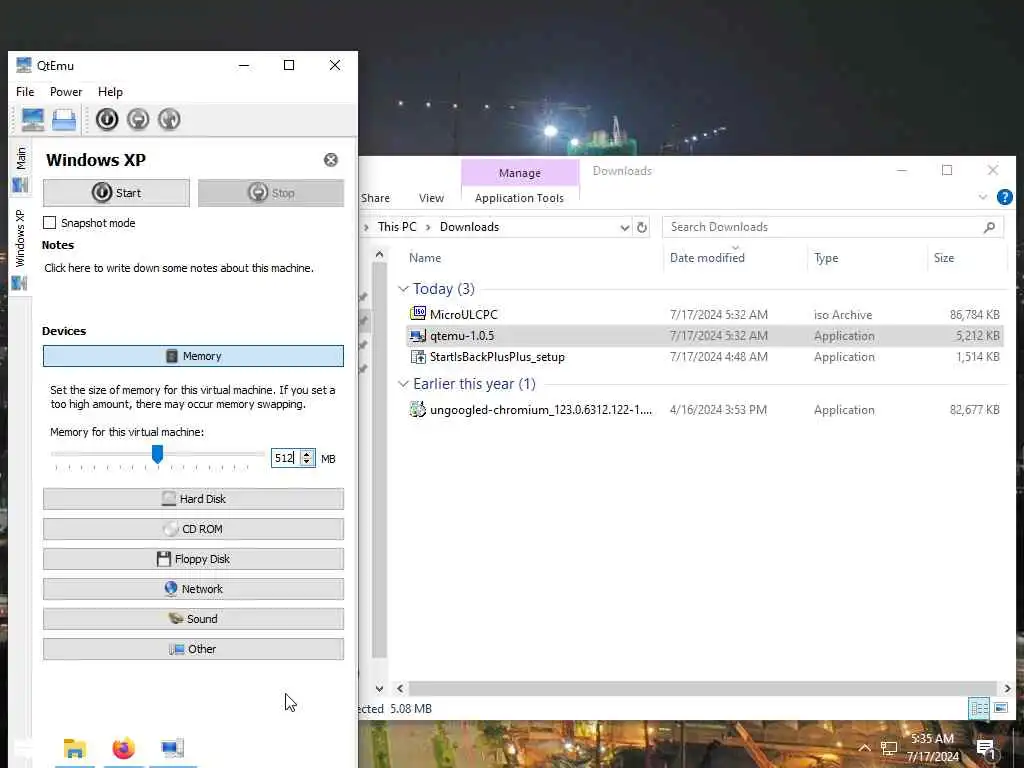Viewport: 1024px width, 768px height.
Task: Click the Stop button for Windows XP
Action: (271, 193)
